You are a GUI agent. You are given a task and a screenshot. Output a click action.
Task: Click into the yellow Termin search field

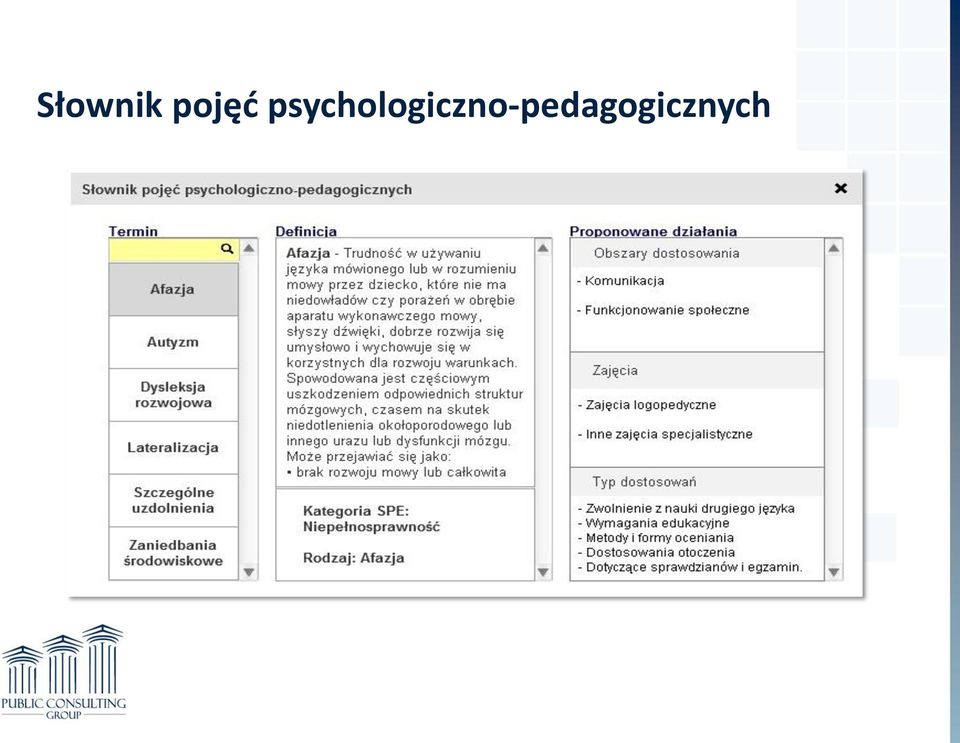(173, 250)
